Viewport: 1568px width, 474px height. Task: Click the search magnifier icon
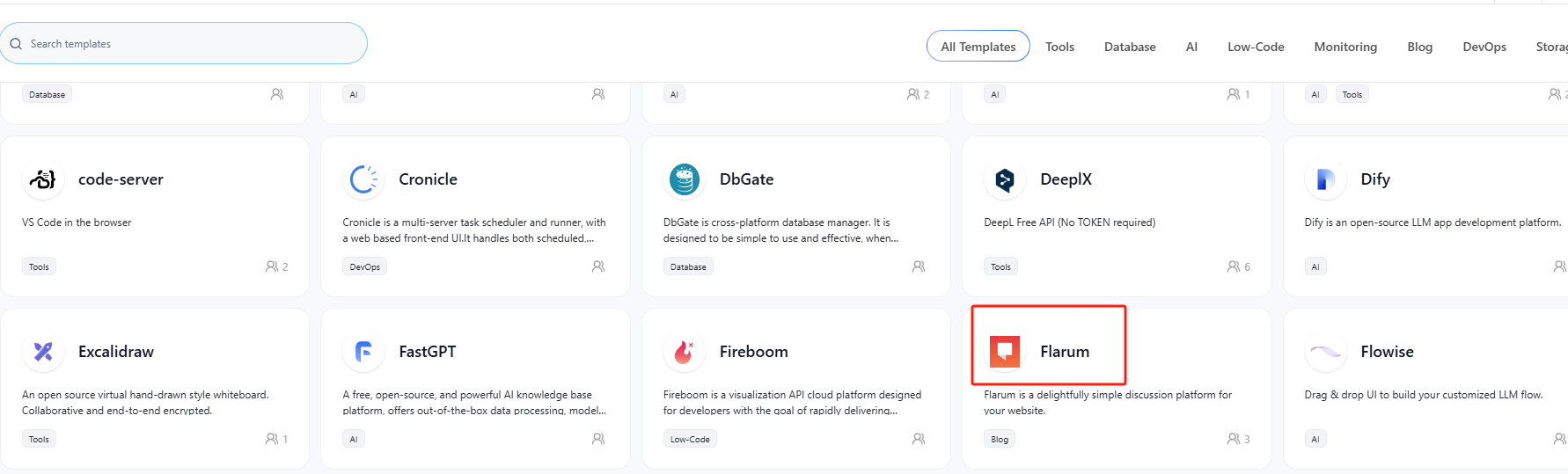16,44
